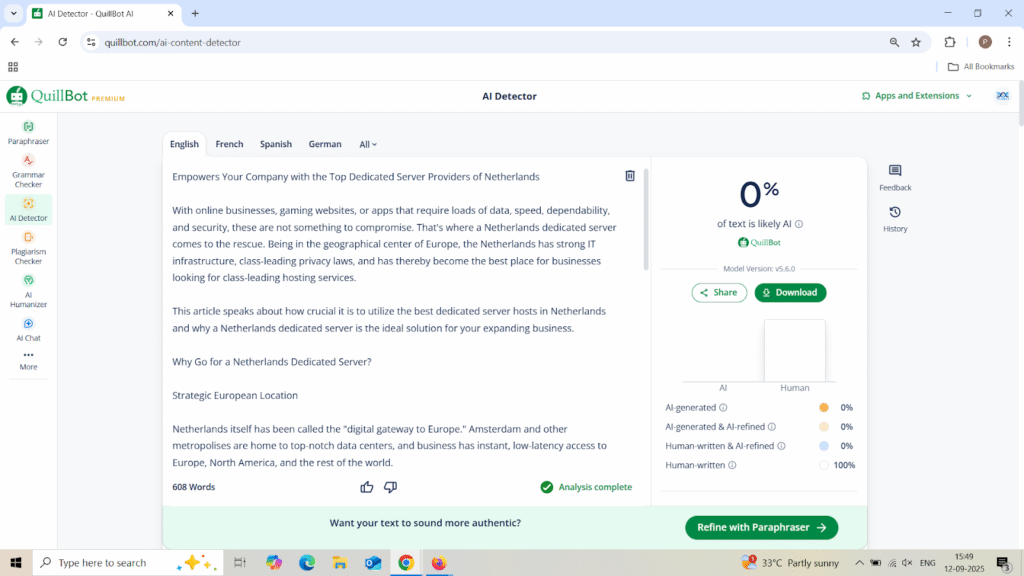Click the orange AI-generated color swatch
The image size is (1024, 576).
(x=824, y=408)
